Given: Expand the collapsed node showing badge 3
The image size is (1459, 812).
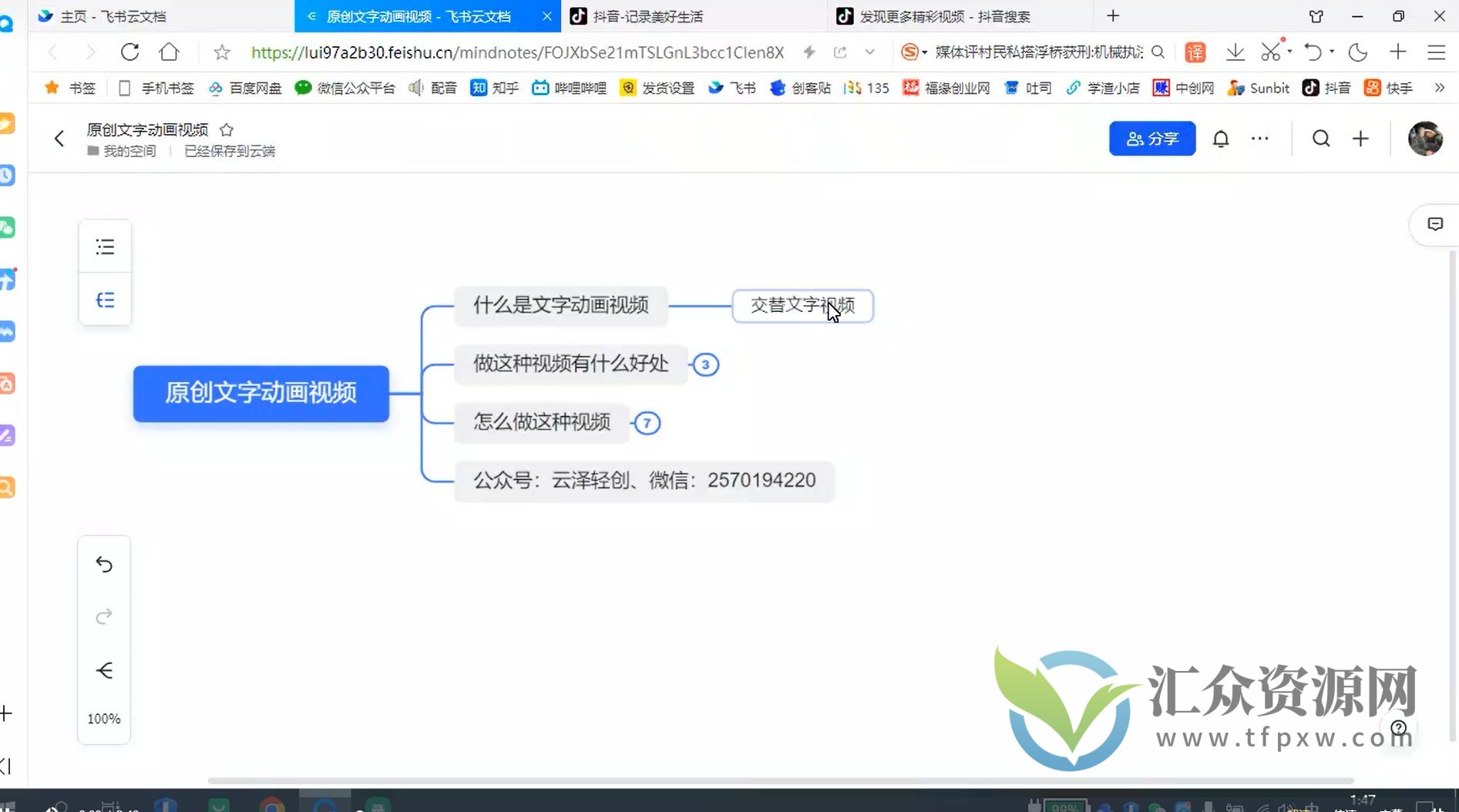Looking at the screenshot, I should tap(705, 364).
